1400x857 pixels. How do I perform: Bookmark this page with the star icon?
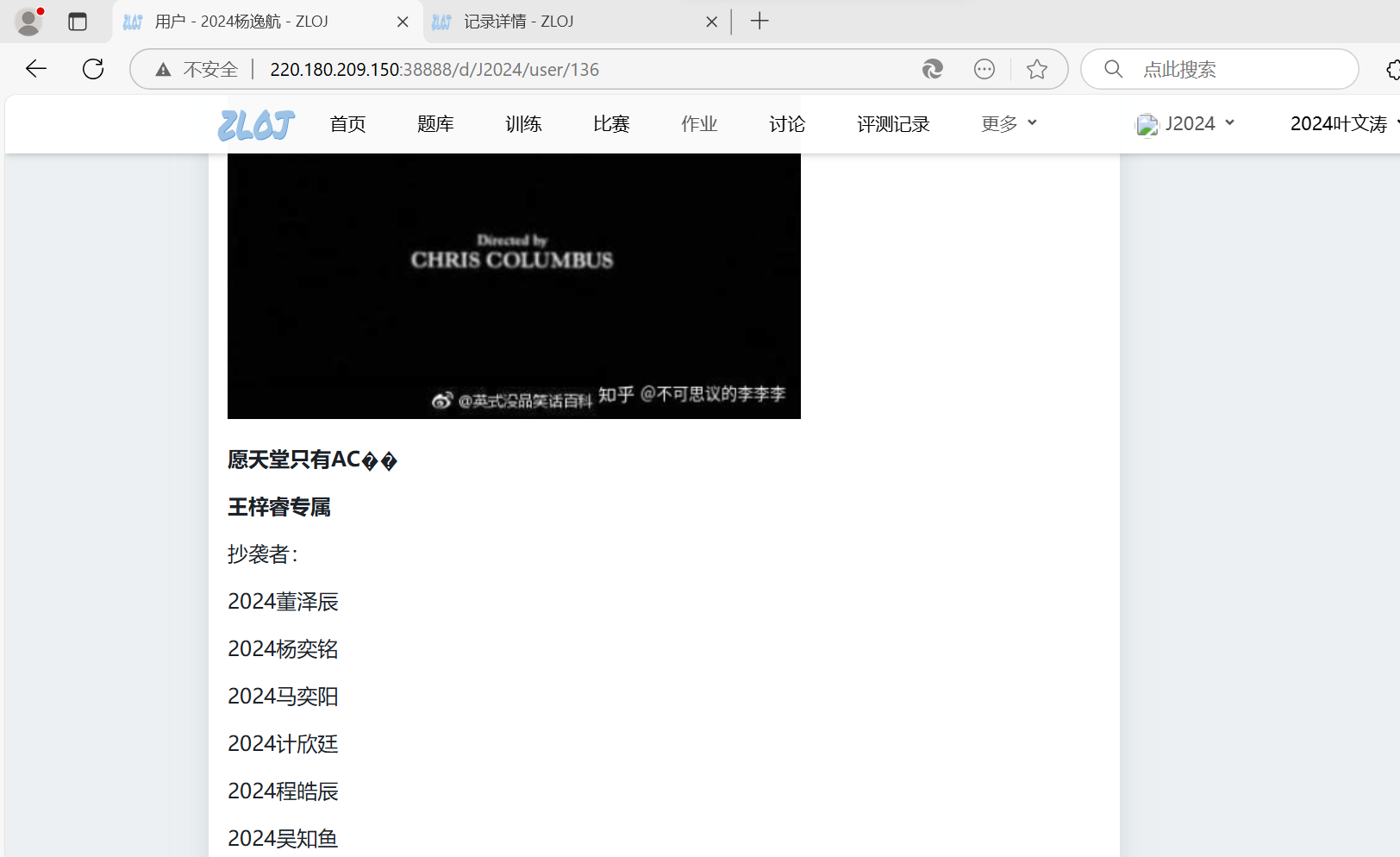pos(1037,69)
